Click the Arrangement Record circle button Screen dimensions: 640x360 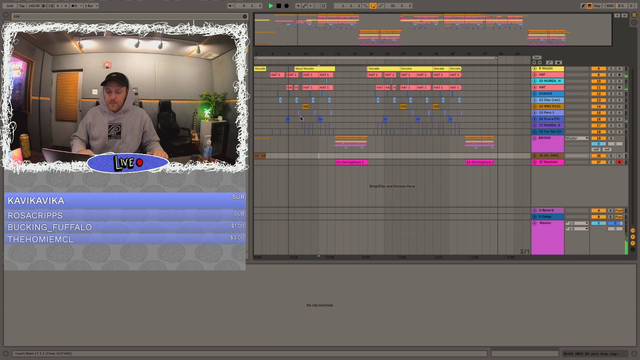click(x=287, y=6)
